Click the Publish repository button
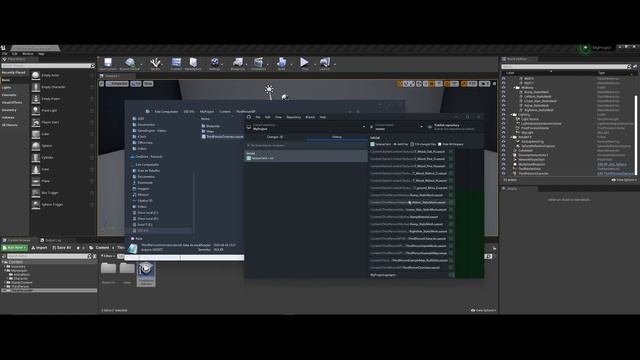 tap(454, 127)
